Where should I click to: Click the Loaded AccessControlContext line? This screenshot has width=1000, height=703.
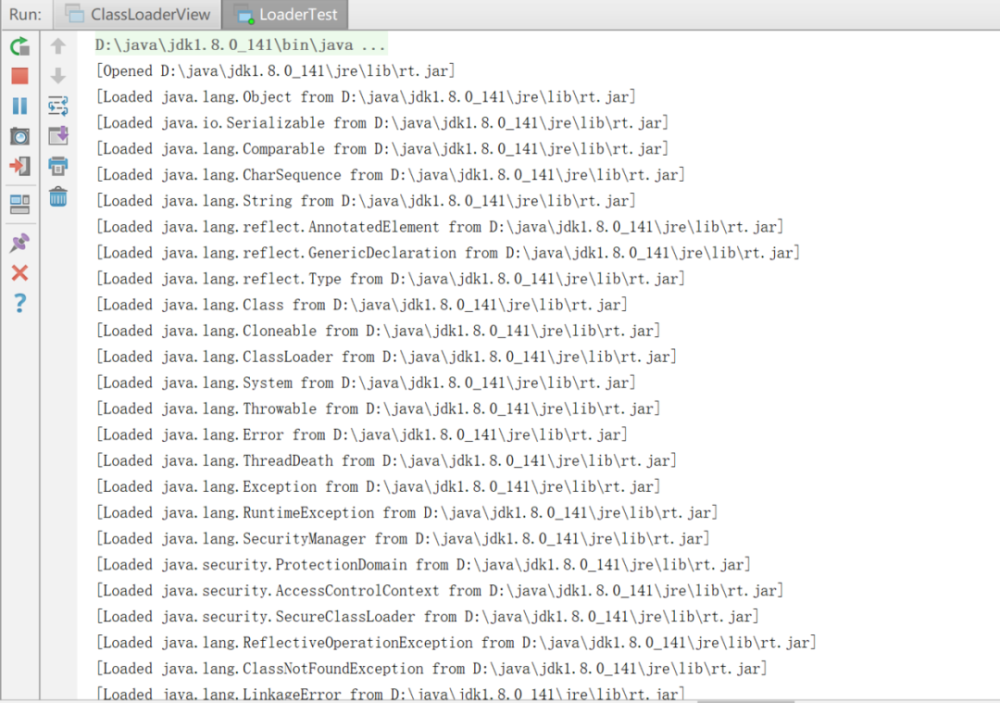[439, 591]
